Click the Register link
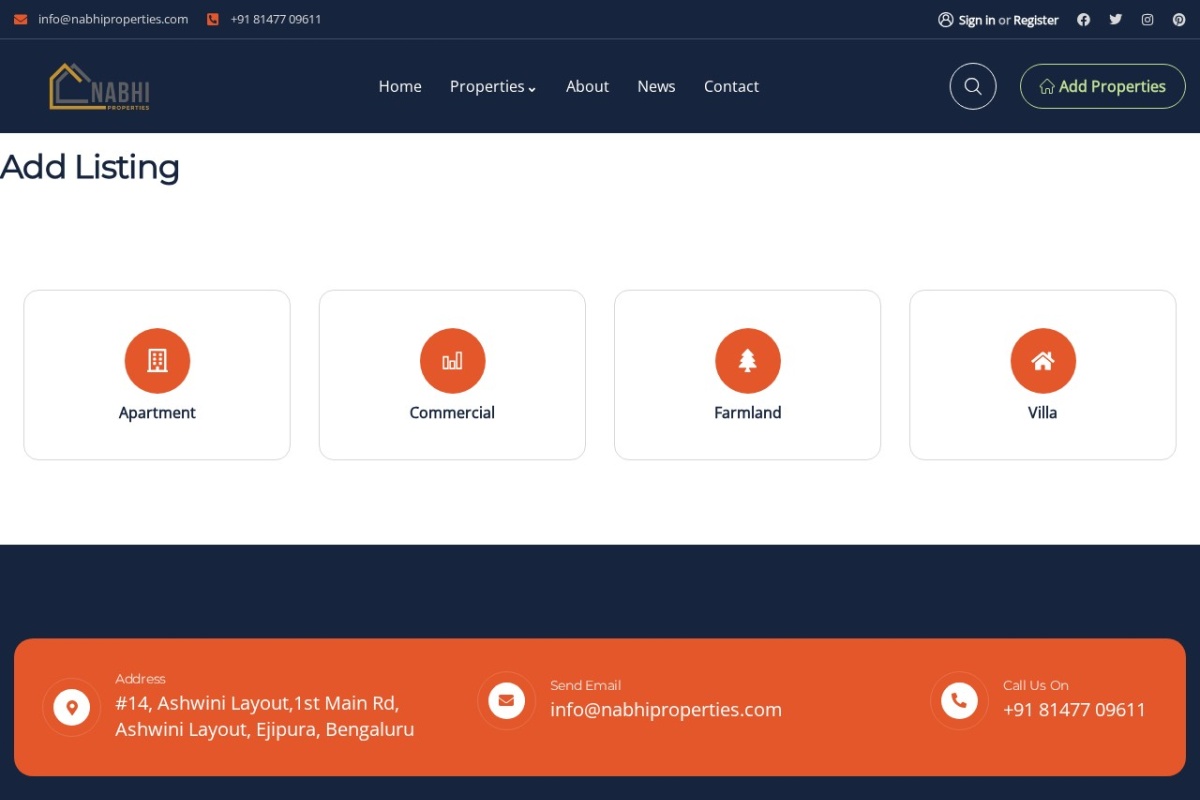The image size is (1200, 800). coord(1036,20)
